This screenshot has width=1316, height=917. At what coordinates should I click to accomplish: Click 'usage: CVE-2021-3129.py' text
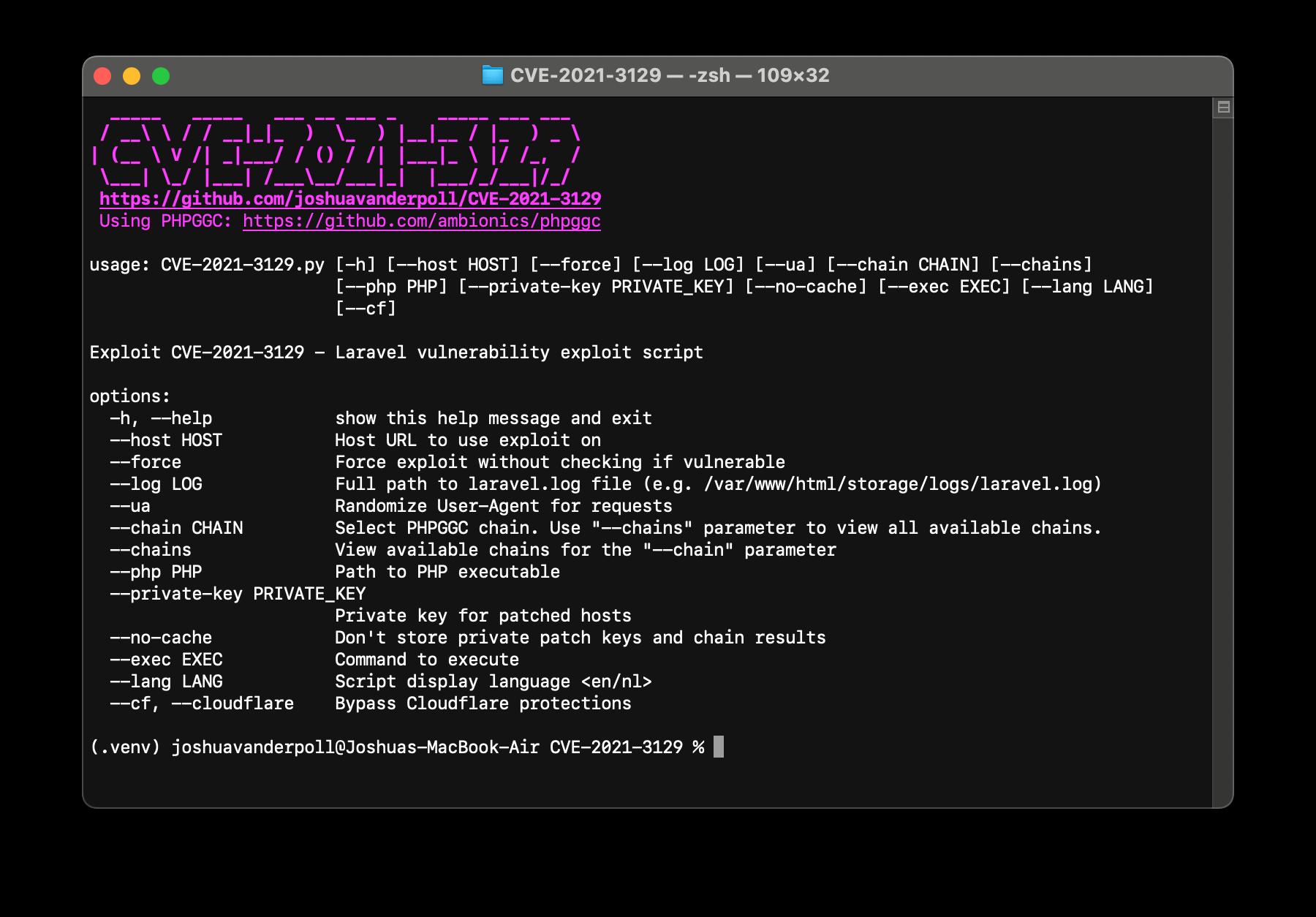coord(207,265)
